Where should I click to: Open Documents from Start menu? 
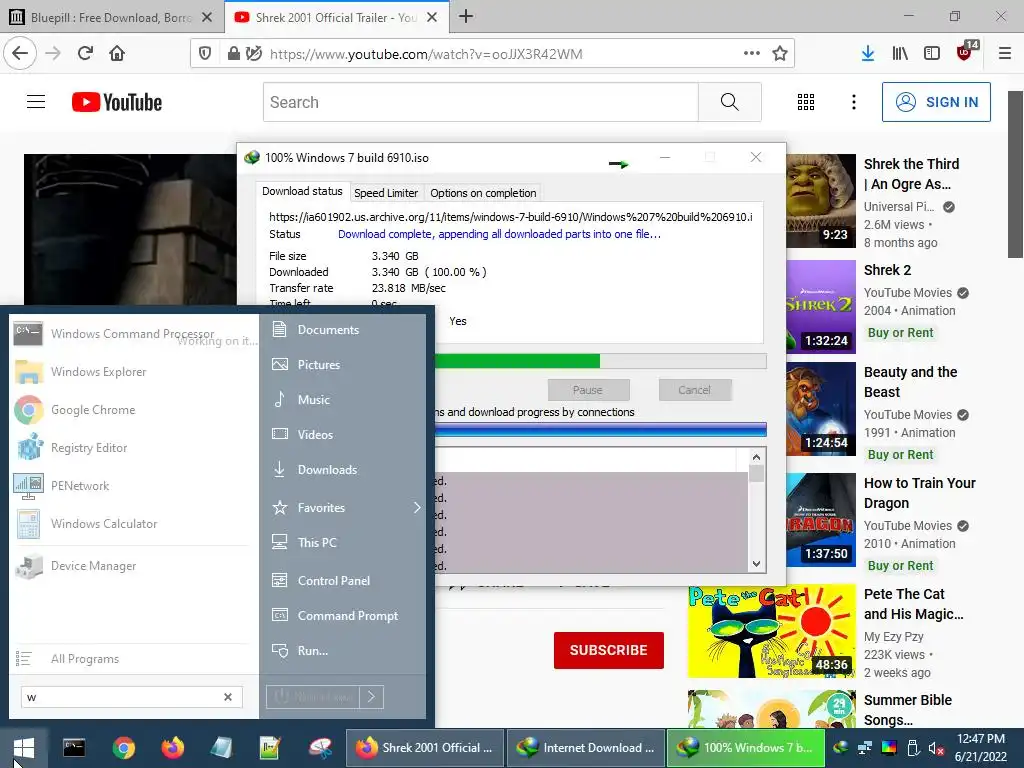point(342,330)
